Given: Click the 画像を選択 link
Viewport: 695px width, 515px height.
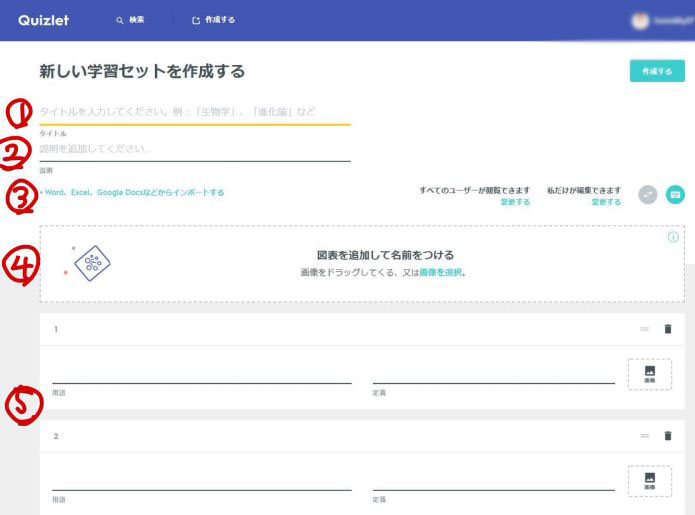Looking at the screenshot, I should [x=441, y=271].
